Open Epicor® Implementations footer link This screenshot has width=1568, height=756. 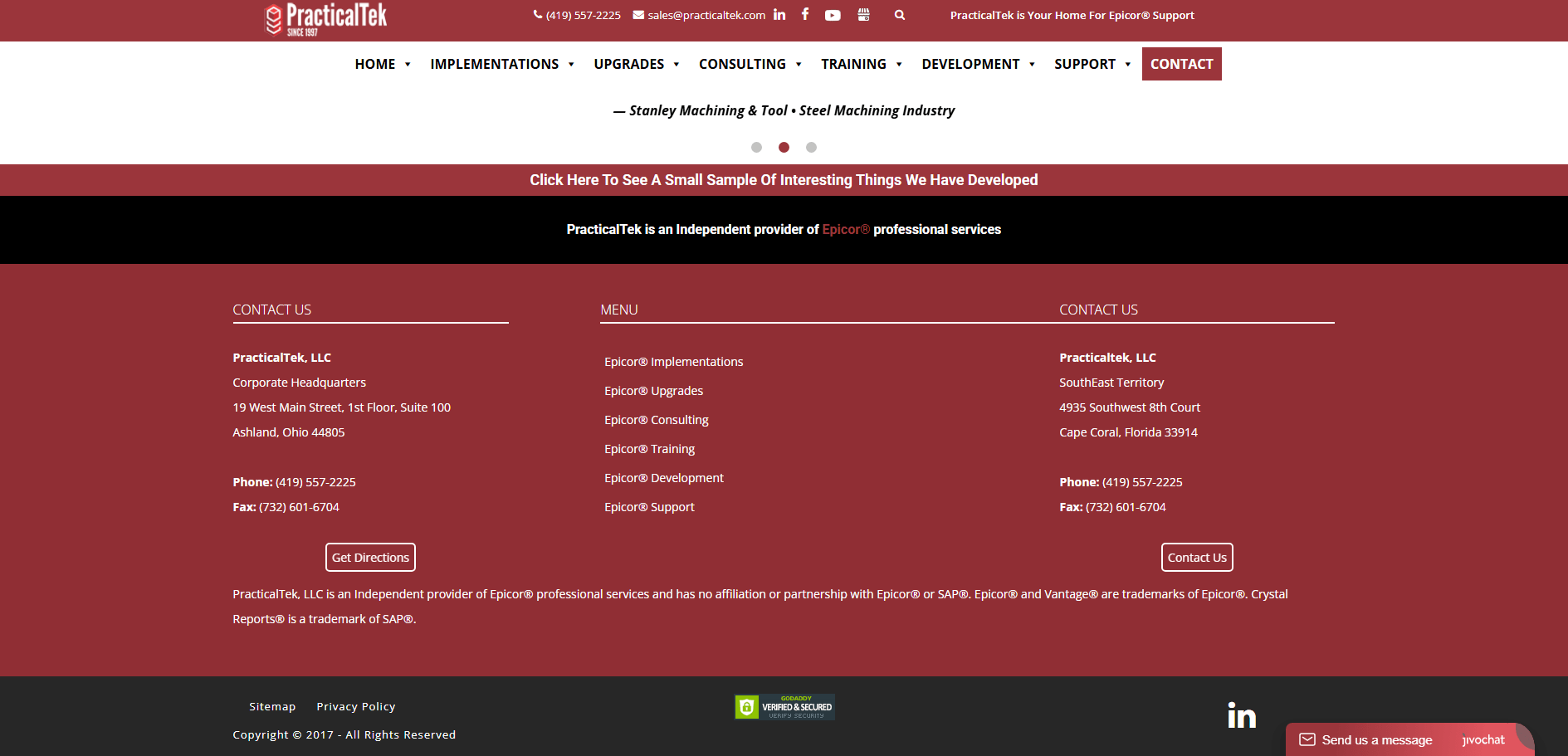(x=674, y=362)
